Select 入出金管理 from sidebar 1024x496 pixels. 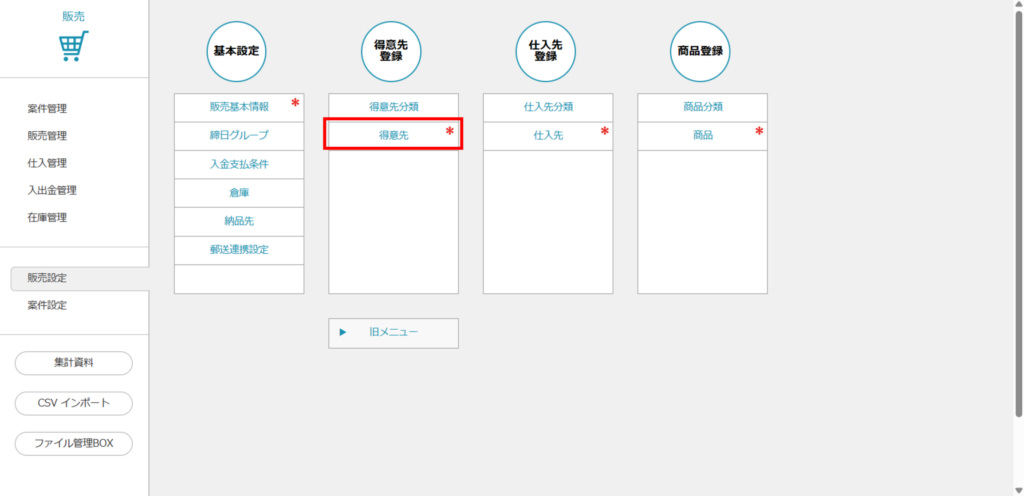coord(52,190)
